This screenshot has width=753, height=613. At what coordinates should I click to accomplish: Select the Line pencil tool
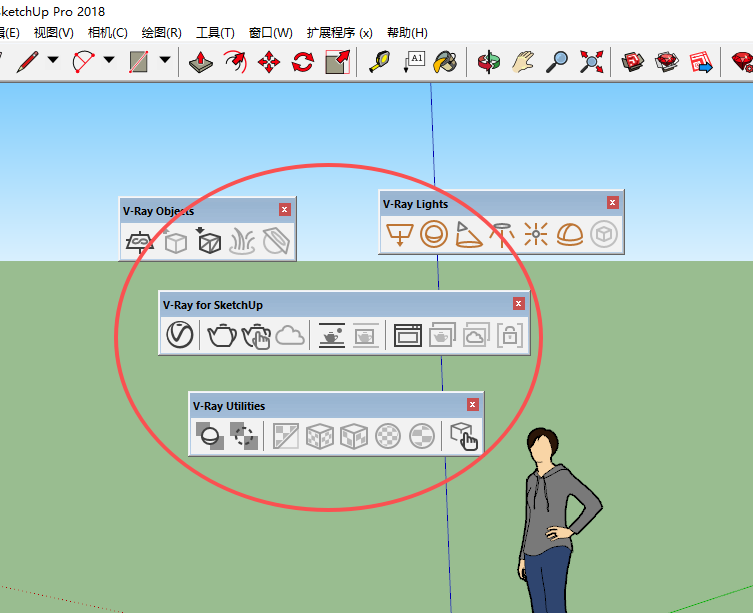[27, 61]
